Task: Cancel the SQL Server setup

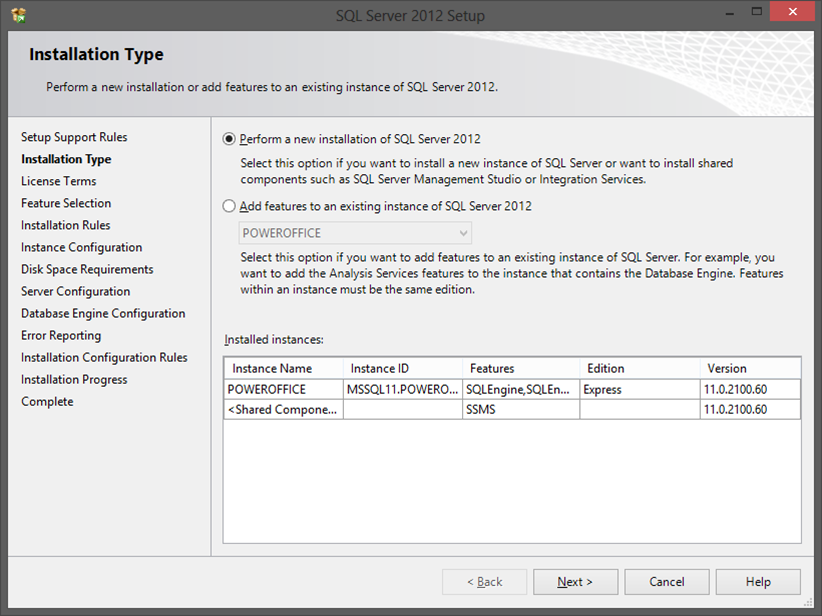Action: tap(666, 582)
